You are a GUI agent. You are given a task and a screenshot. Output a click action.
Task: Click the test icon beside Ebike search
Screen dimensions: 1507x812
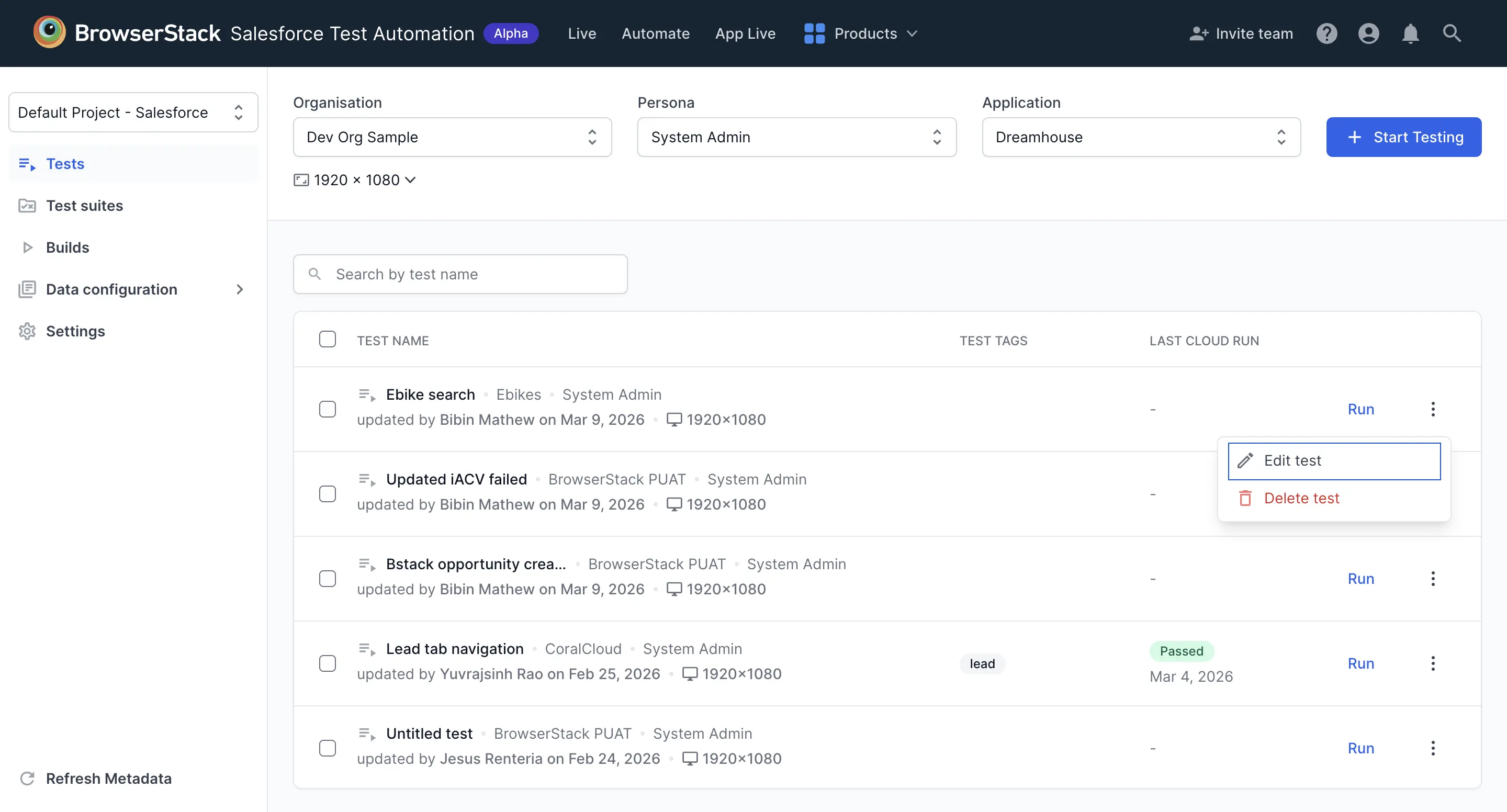367,395
